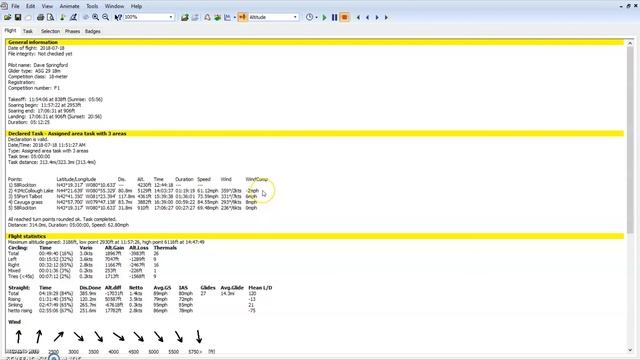640x360 pixels.
Task: Click the wind arrow above 5000
Action: [x=158, y=337]
